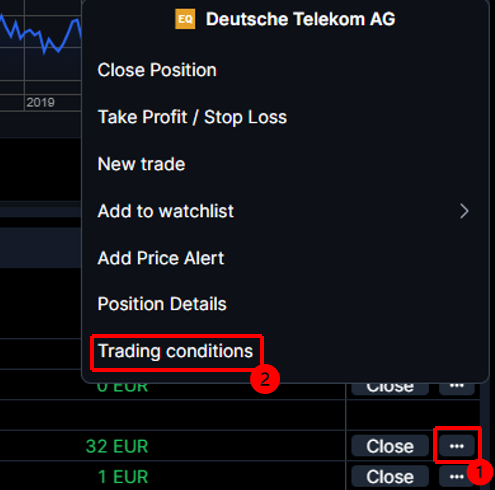Click the 2019 label on the chart axis
This screenshot has height=490, width=495.
[x=40, y=102]
